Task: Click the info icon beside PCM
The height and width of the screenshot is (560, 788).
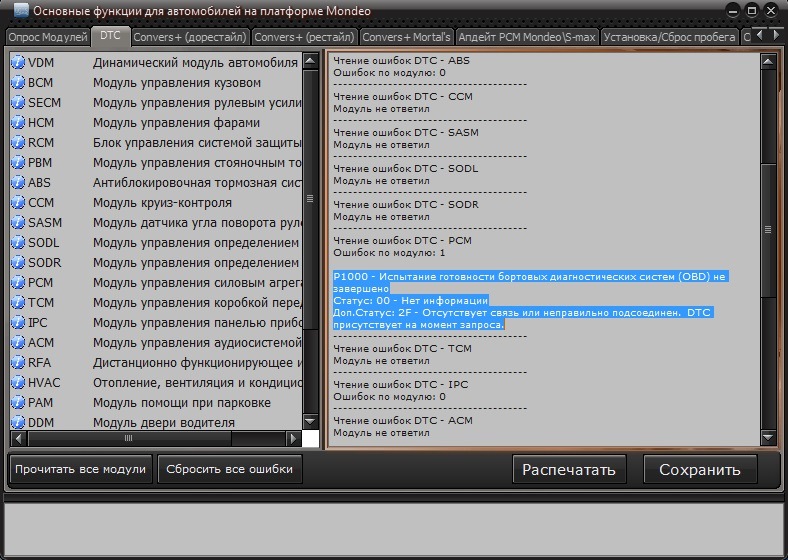Action: [18, 283]
